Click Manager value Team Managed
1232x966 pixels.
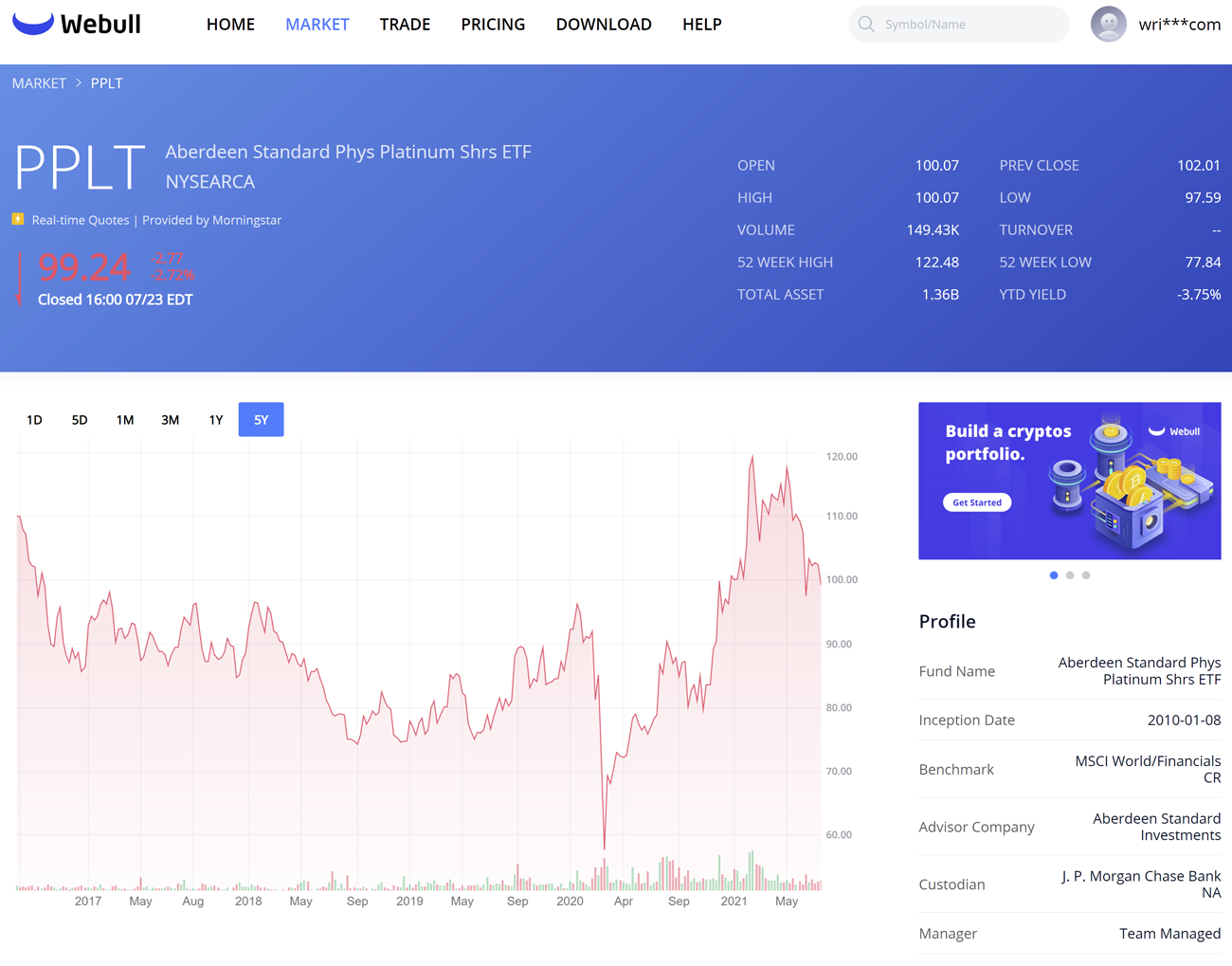point(1169,934)
